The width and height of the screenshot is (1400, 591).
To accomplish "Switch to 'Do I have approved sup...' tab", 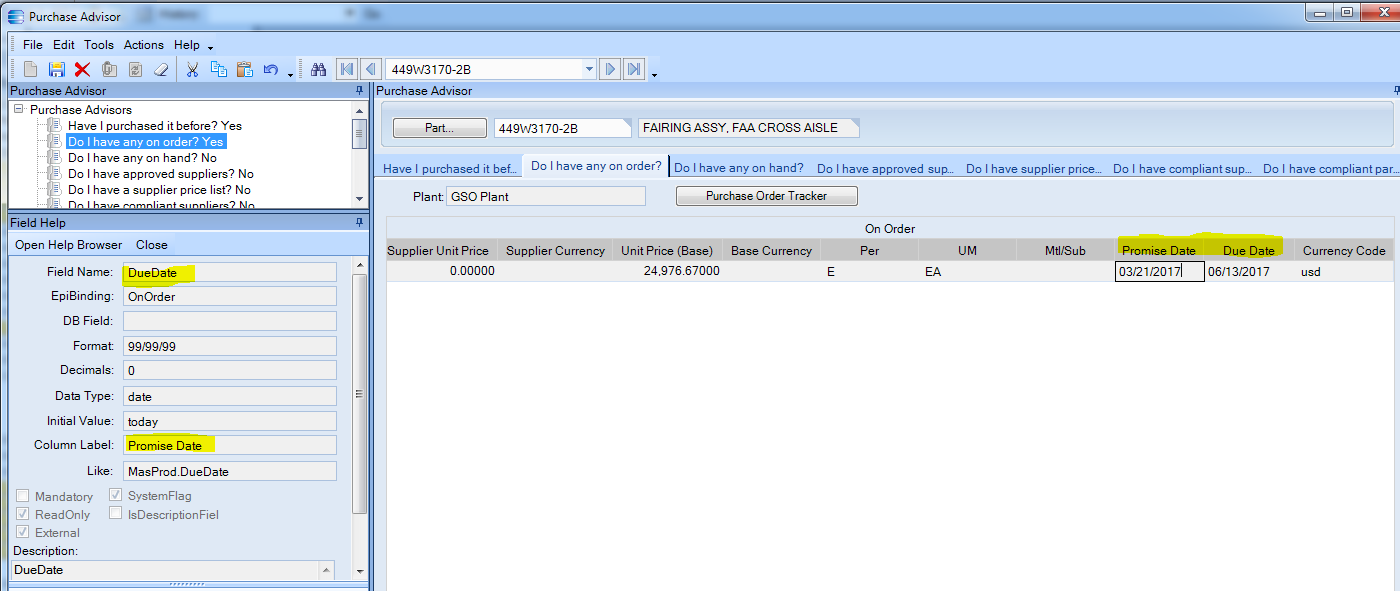I will pyautogui.click(x=884, y=169).
